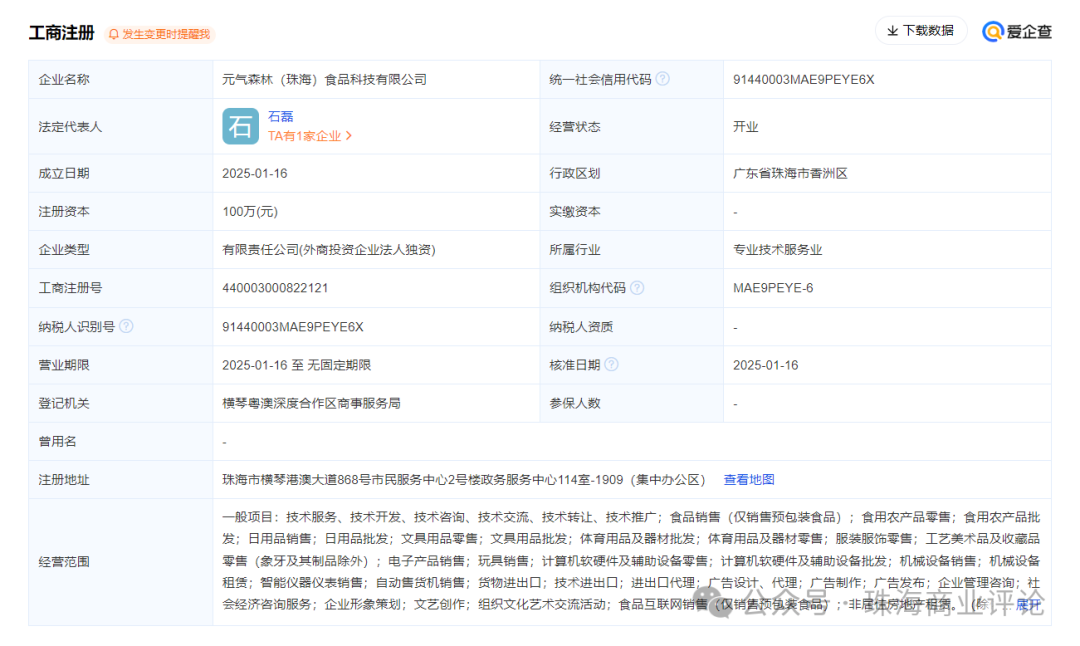
Task: Select the 实缴资本 label
Action: click(574, 211)
